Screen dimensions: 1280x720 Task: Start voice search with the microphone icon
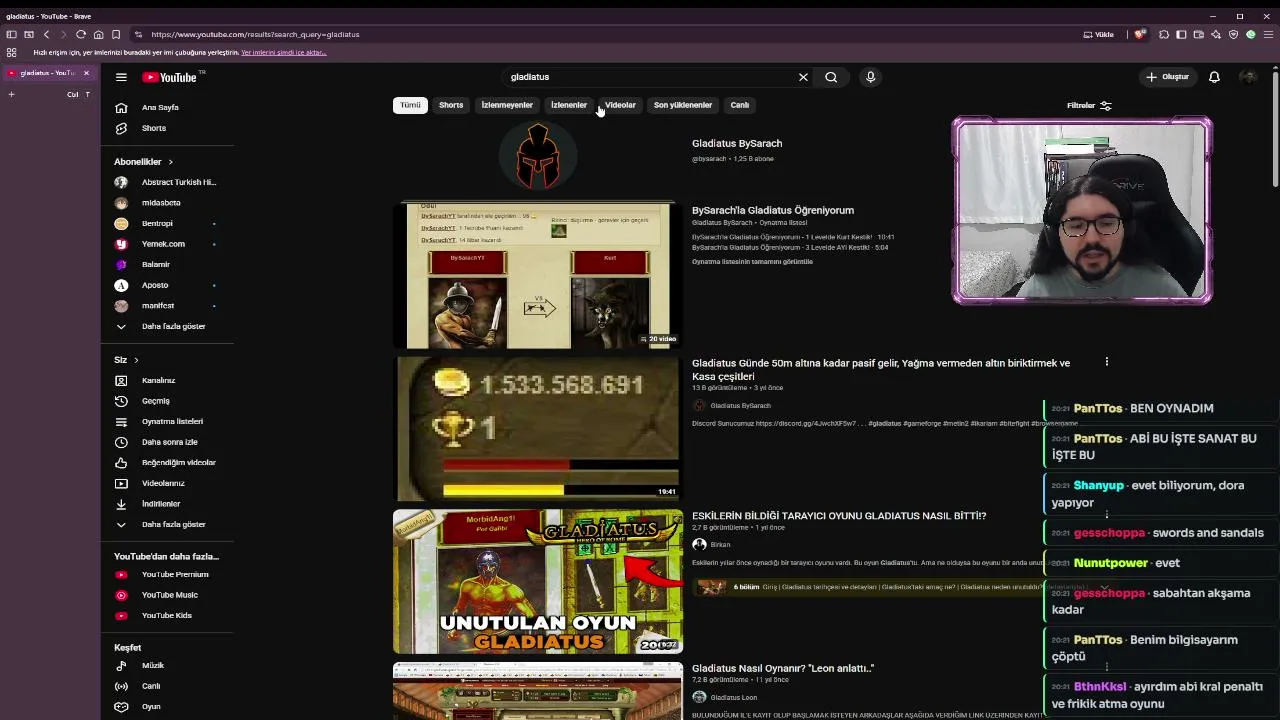coord(870,77)
